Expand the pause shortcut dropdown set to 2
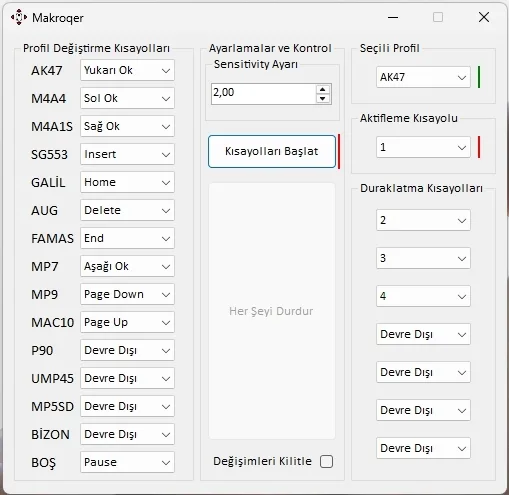 [423, 220]
